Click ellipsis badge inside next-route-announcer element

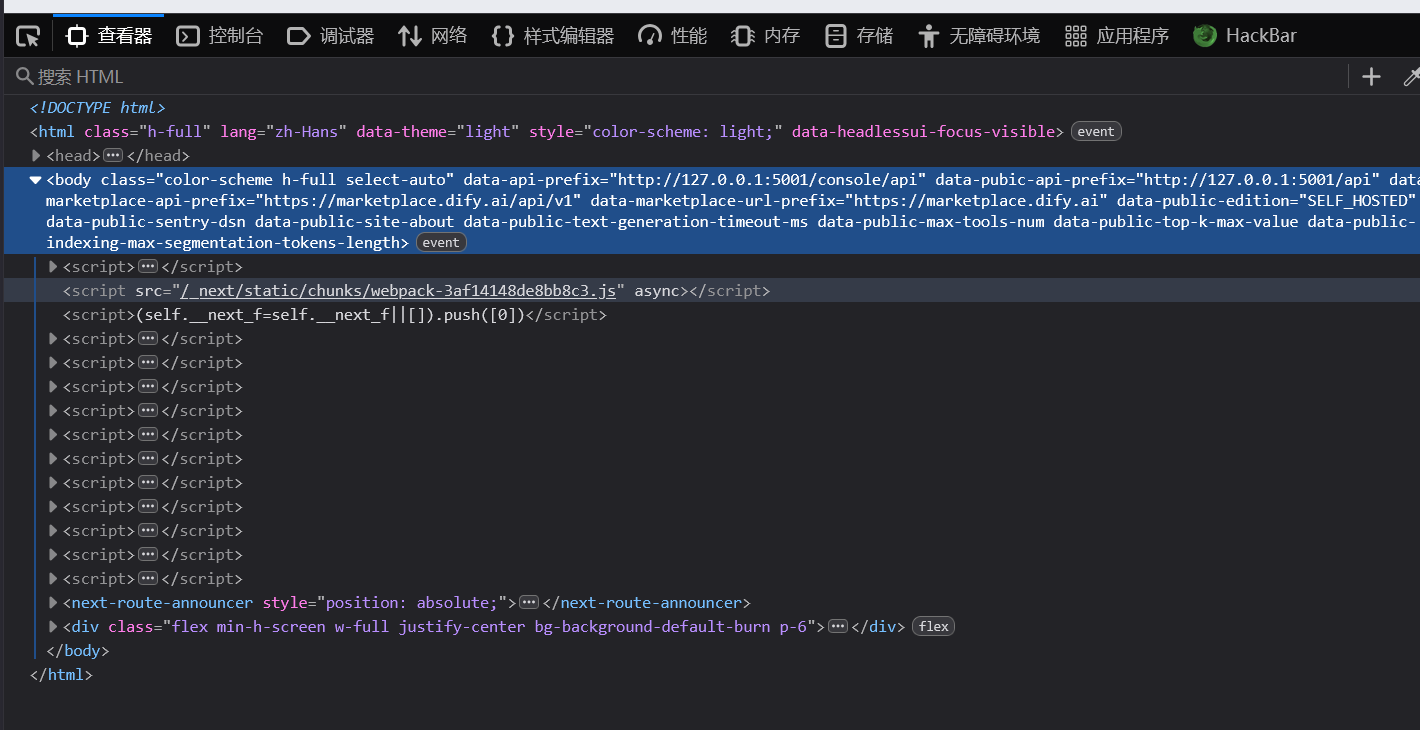point(530,603)
